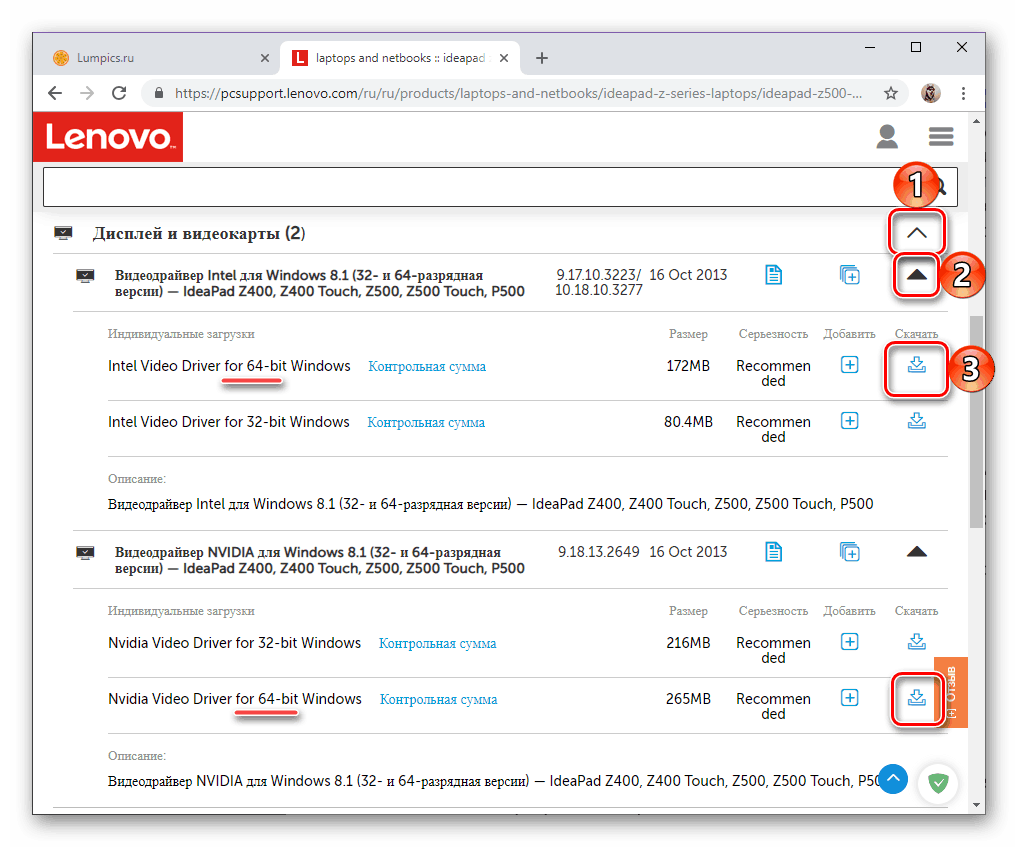
Task: Add Nvidia 32-bit driver with plus icon
Action: coord(849,642)
